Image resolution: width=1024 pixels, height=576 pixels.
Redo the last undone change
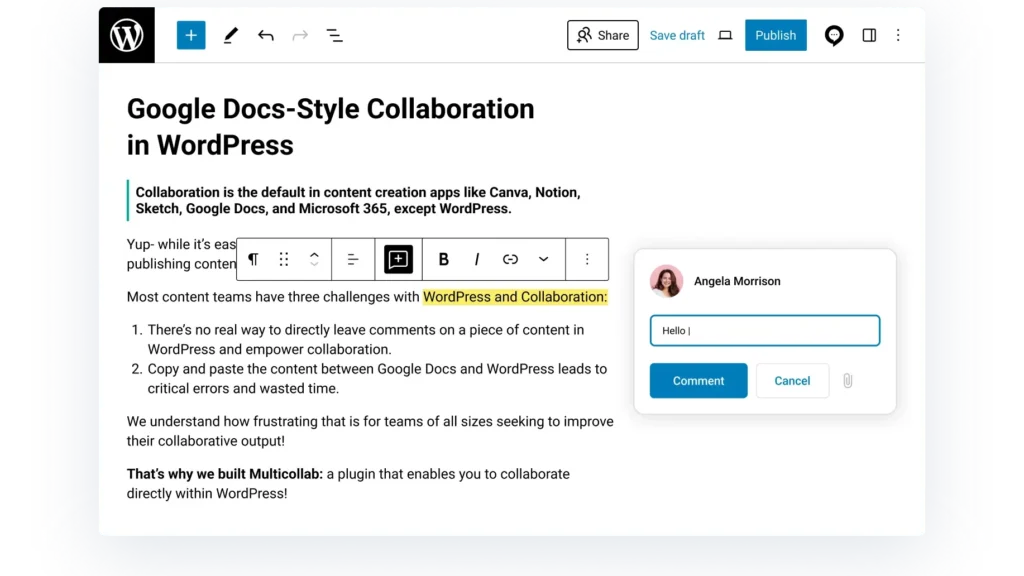tap(300, 35)
